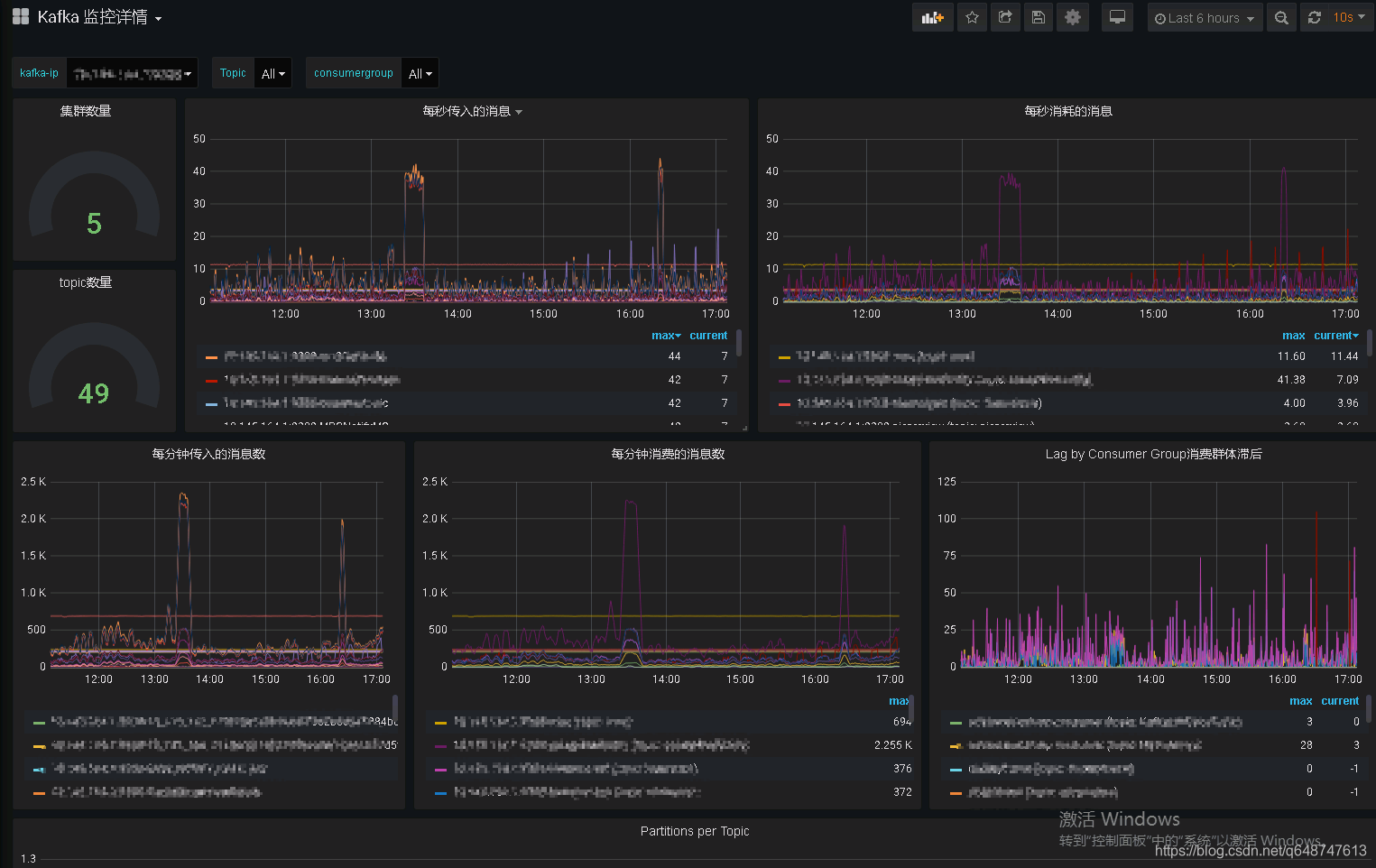Click the blue swatch of the 372 series
This screenshot has width=1376, height=868.
pyautogui.click(x=440, y=792)
